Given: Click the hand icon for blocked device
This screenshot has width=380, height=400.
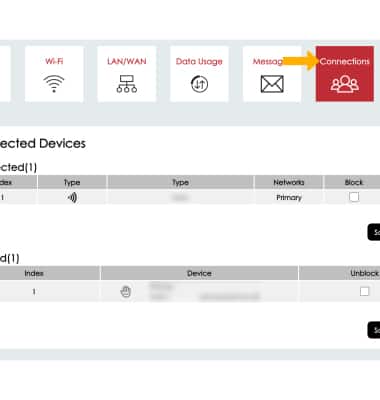Looking at the screenshot, I should 125,292.
